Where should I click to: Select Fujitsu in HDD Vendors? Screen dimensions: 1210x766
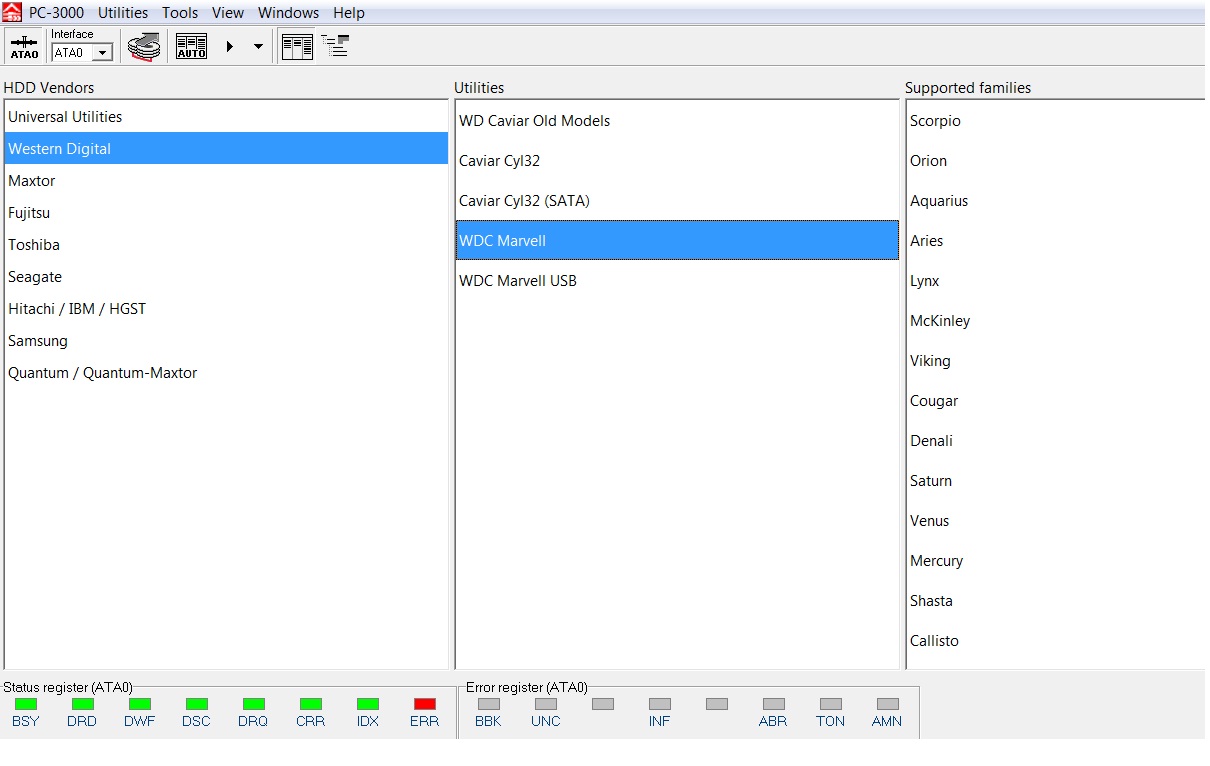226,213
